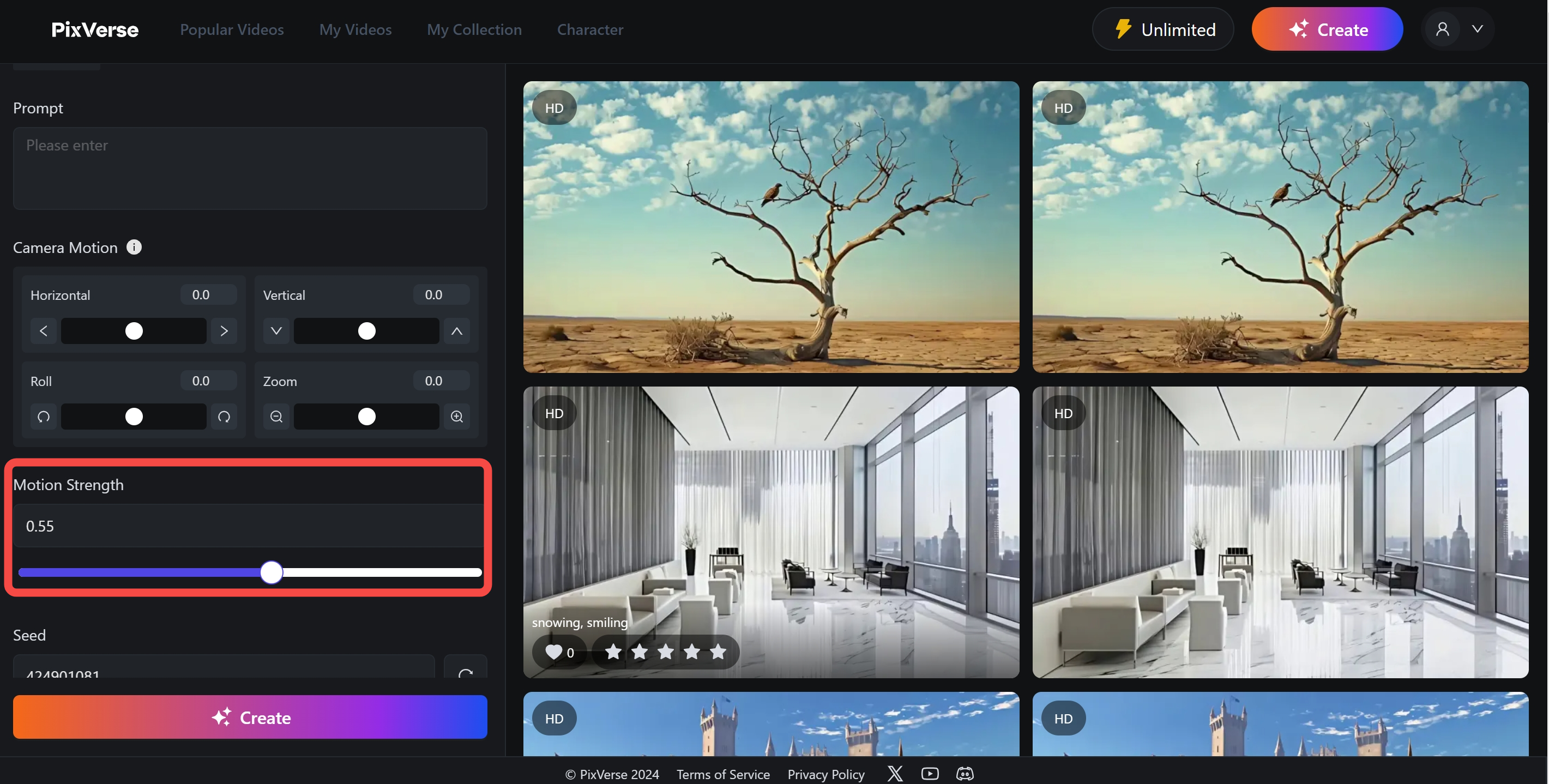Click the Camera Motion info icon

(134, 247)
